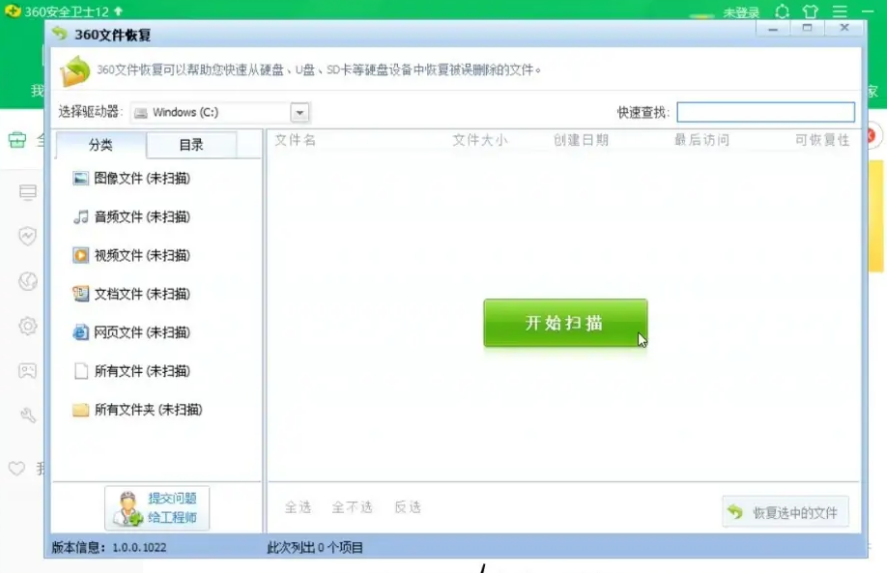Click the green 开始扫描 button
Screen dimensions: 887x573
565,322
